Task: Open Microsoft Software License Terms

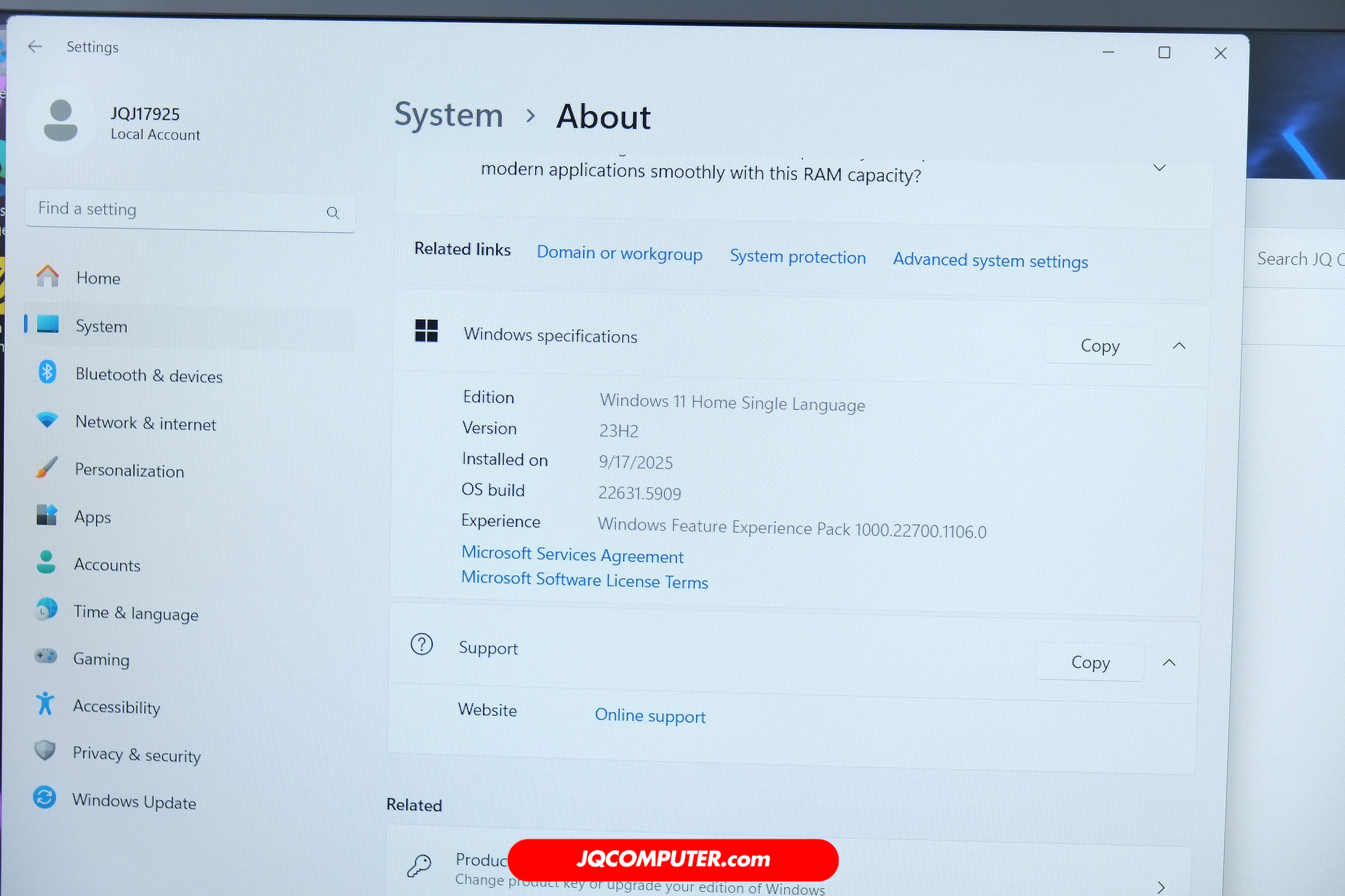Action: coord(584,580)
